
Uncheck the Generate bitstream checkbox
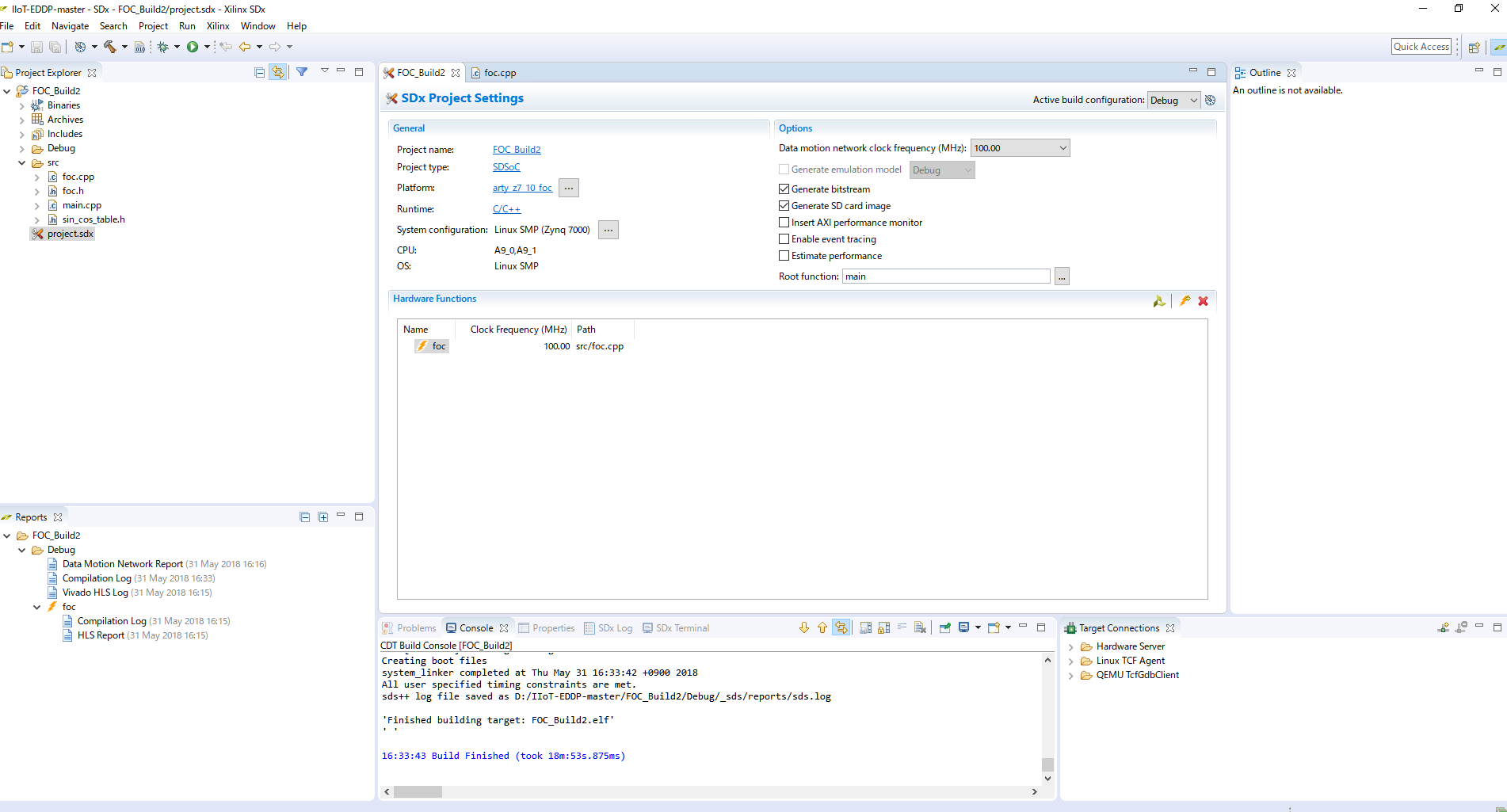(784, 189)
